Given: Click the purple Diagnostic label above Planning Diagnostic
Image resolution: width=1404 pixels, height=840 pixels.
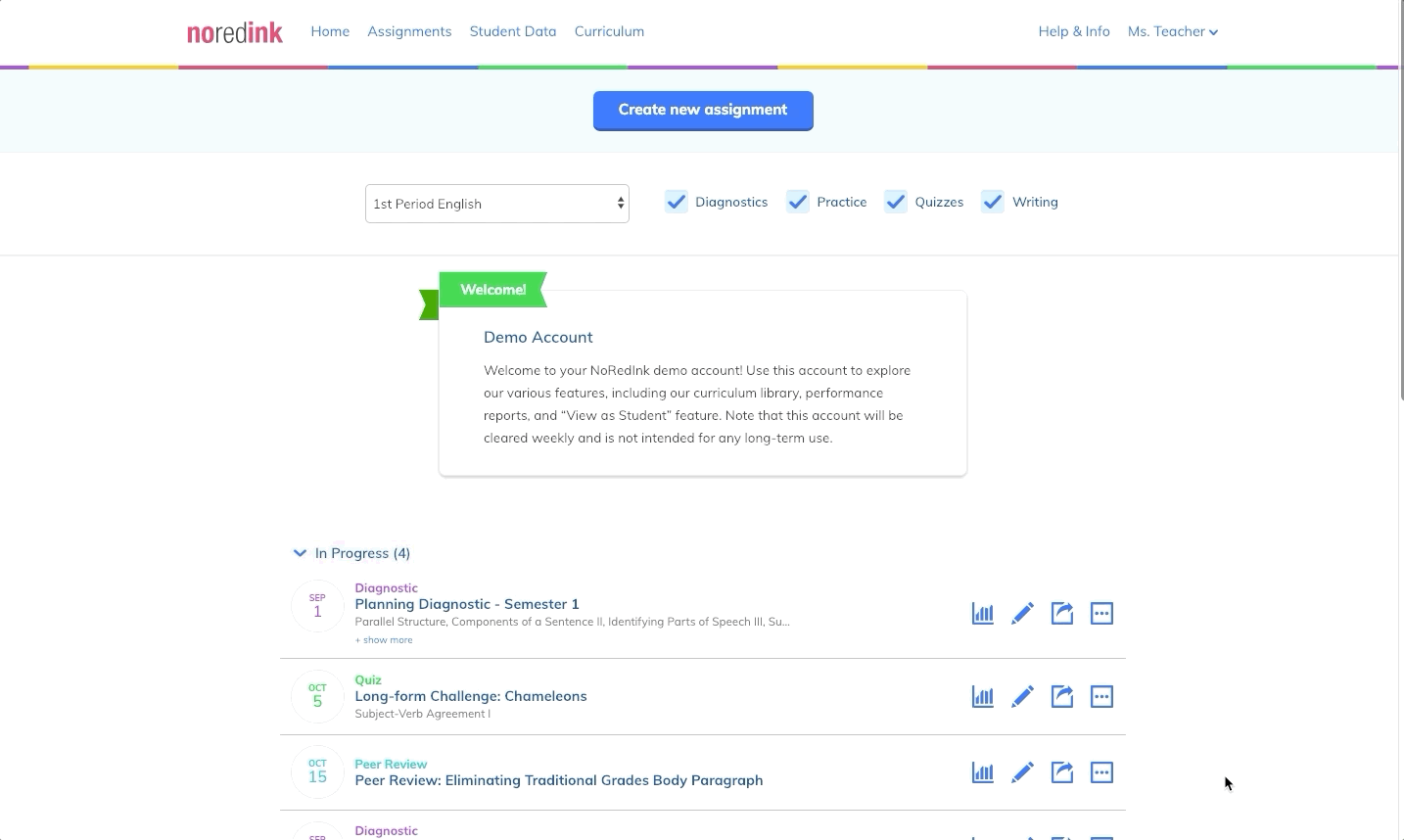Looking at the screenshot, I should pos(386,588).
